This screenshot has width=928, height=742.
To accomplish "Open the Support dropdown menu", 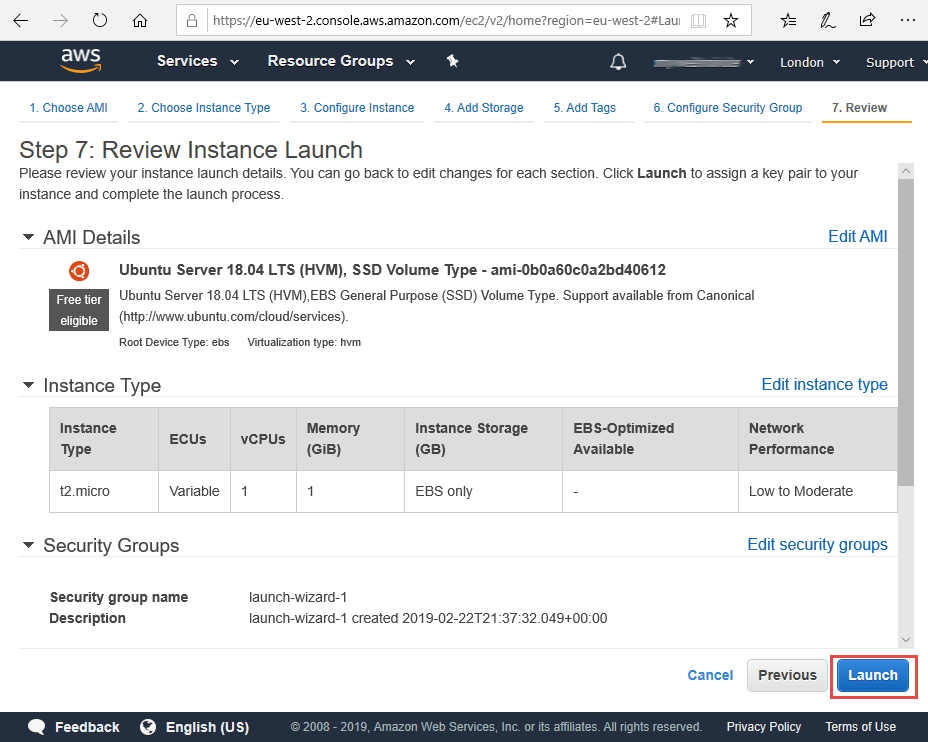I will point(896,62).
